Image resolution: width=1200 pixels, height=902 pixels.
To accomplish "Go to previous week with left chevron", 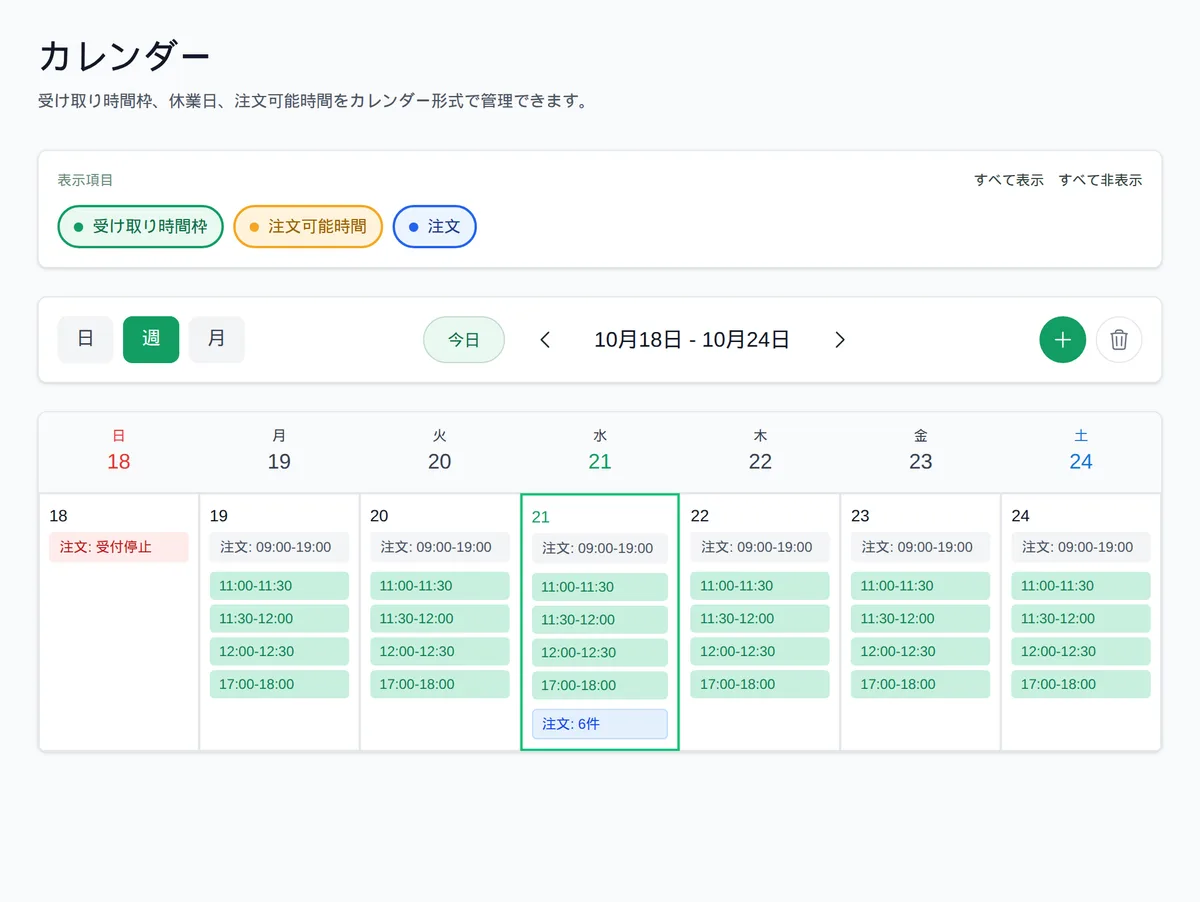I will (x=545, y=340).
